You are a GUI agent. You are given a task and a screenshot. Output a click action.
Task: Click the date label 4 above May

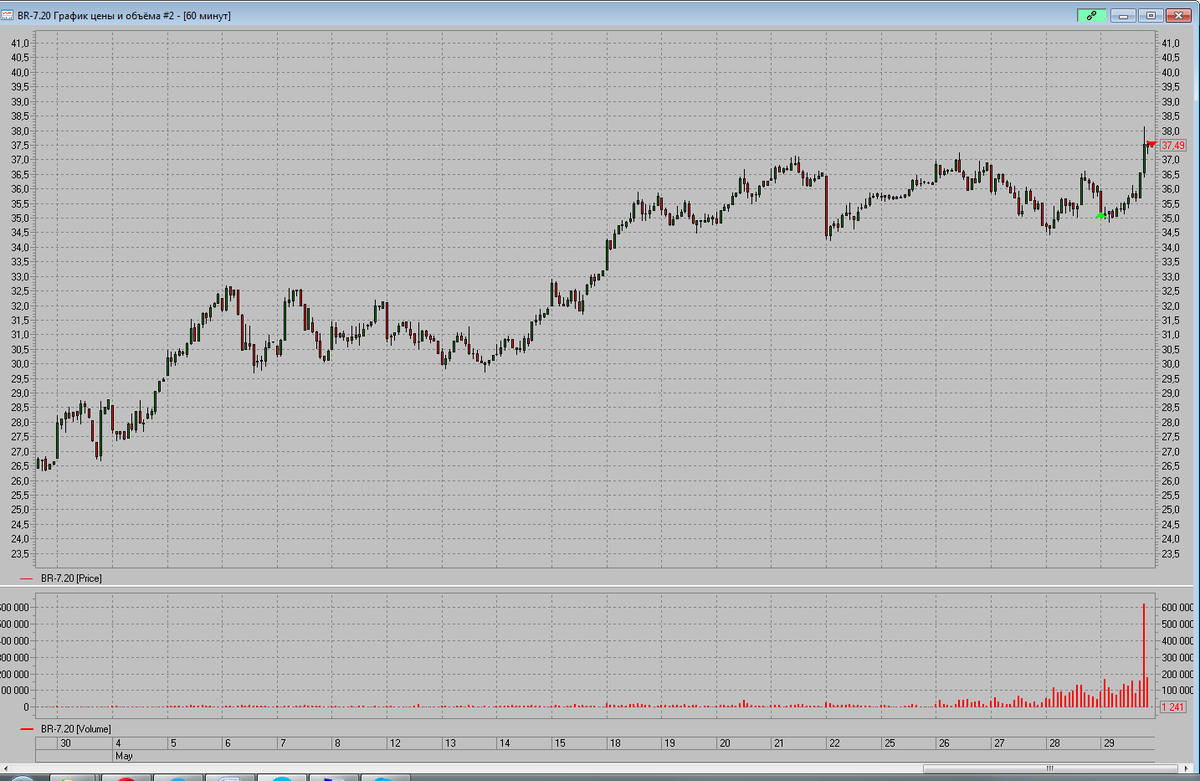point(118,743)
